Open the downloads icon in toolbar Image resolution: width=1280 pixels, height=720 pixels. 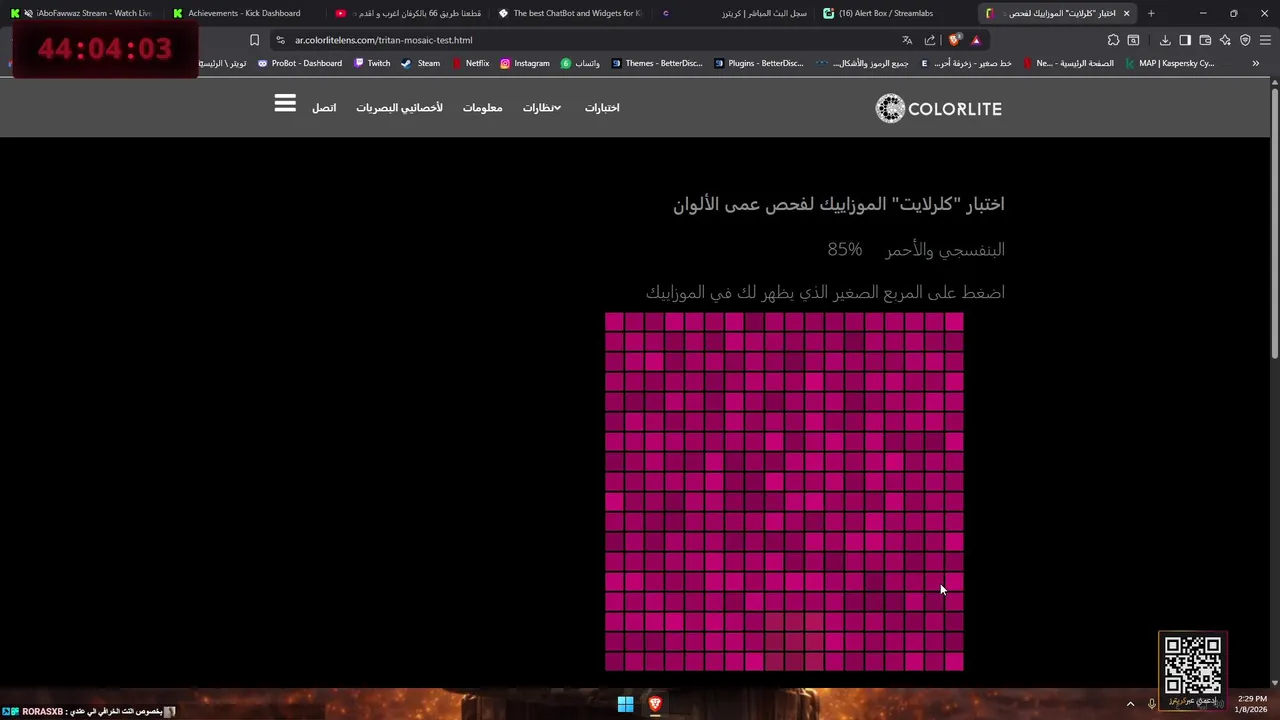click(x=1165, y=40)
